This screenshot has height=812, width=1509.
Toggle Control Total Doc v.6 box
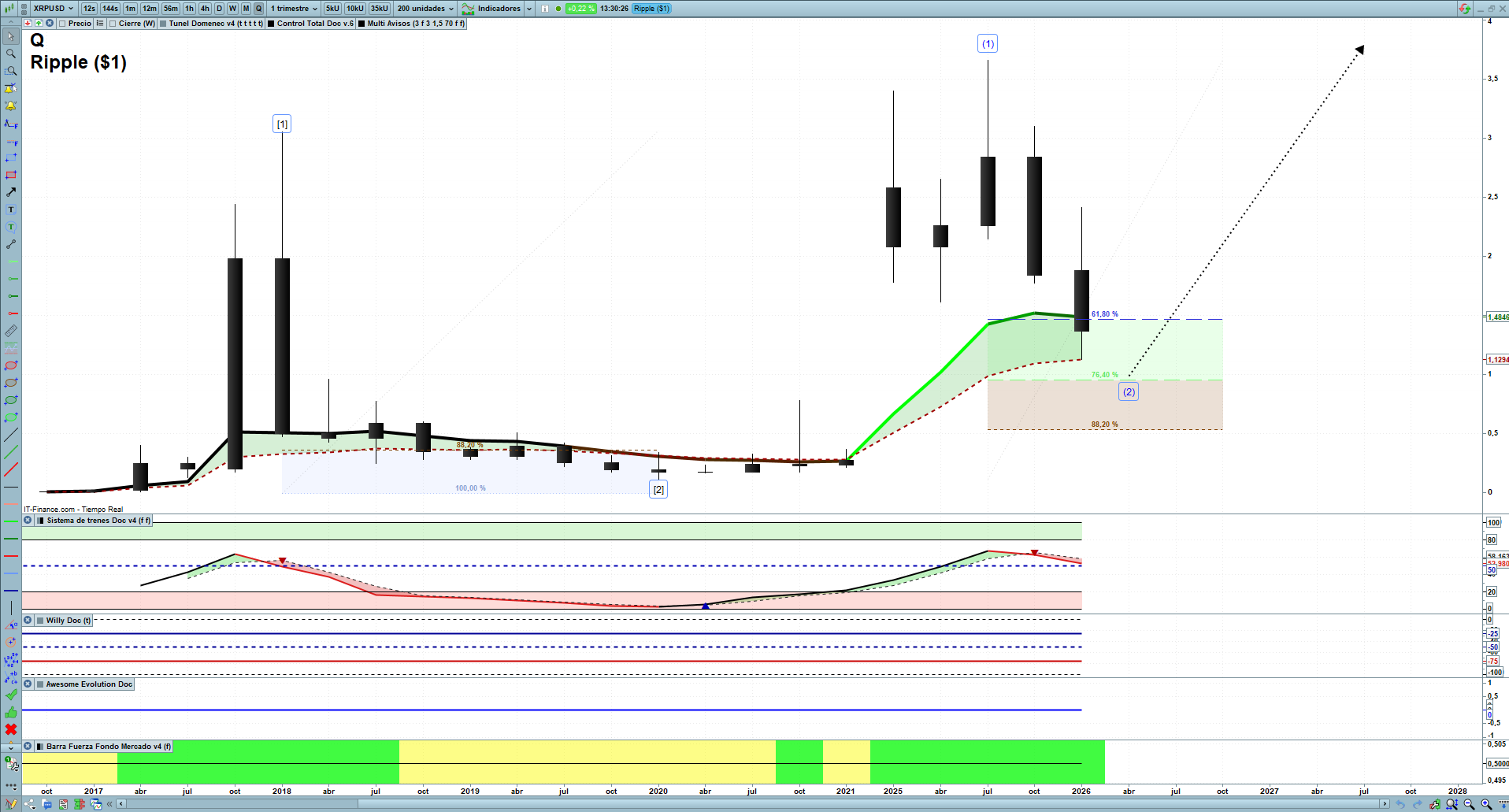(x=271, y=24)
